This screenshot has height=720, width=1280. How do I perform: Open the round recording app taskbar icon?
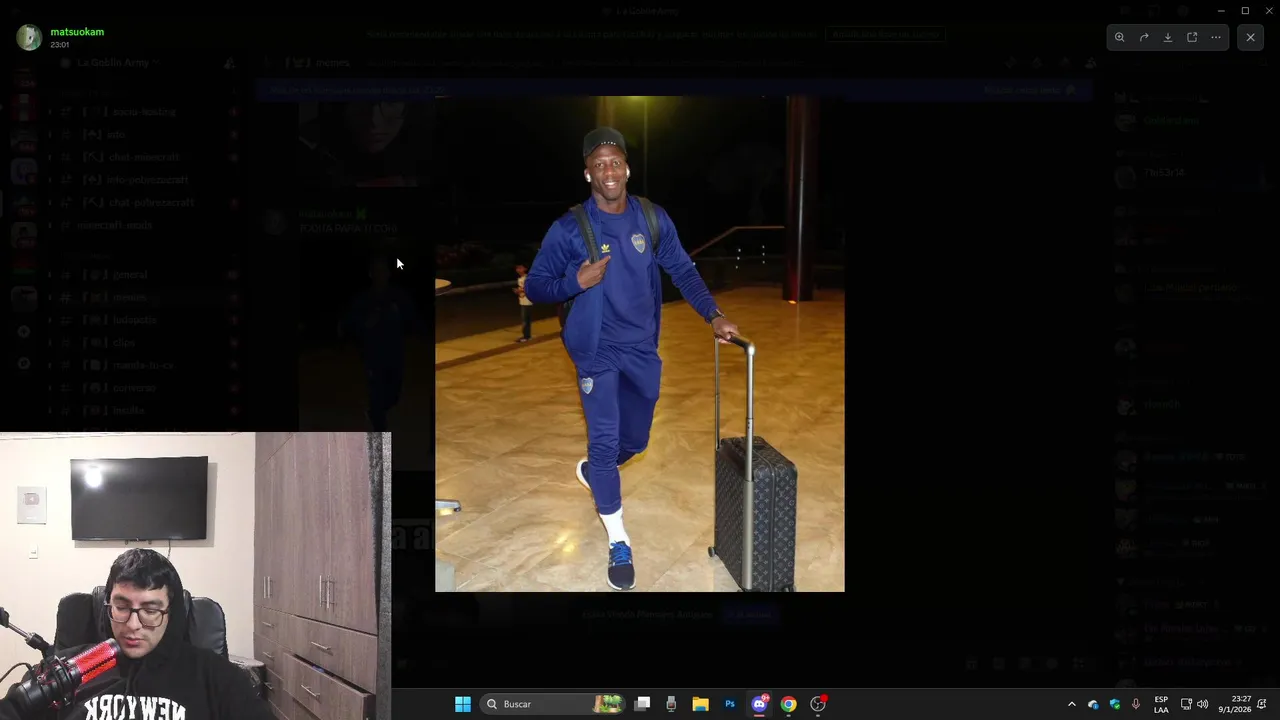coord(818,704)
